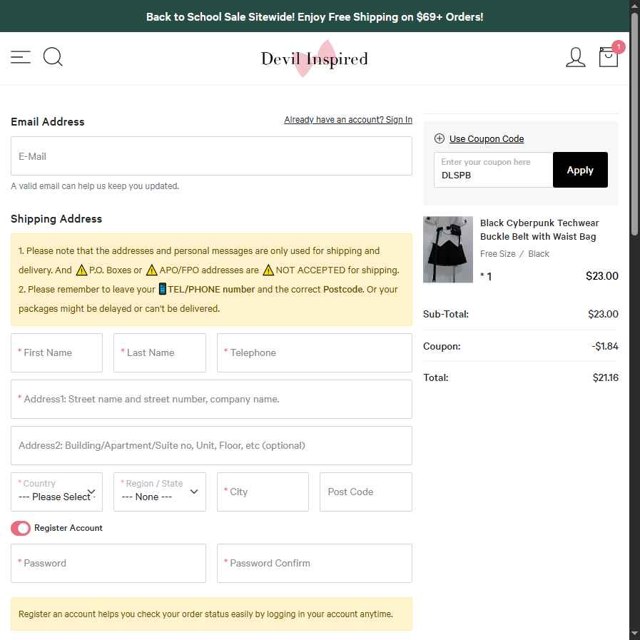Go to the Devil Inspired logo homepage
Viewport: 640px width, 640px height.
[x=314, y=59]
